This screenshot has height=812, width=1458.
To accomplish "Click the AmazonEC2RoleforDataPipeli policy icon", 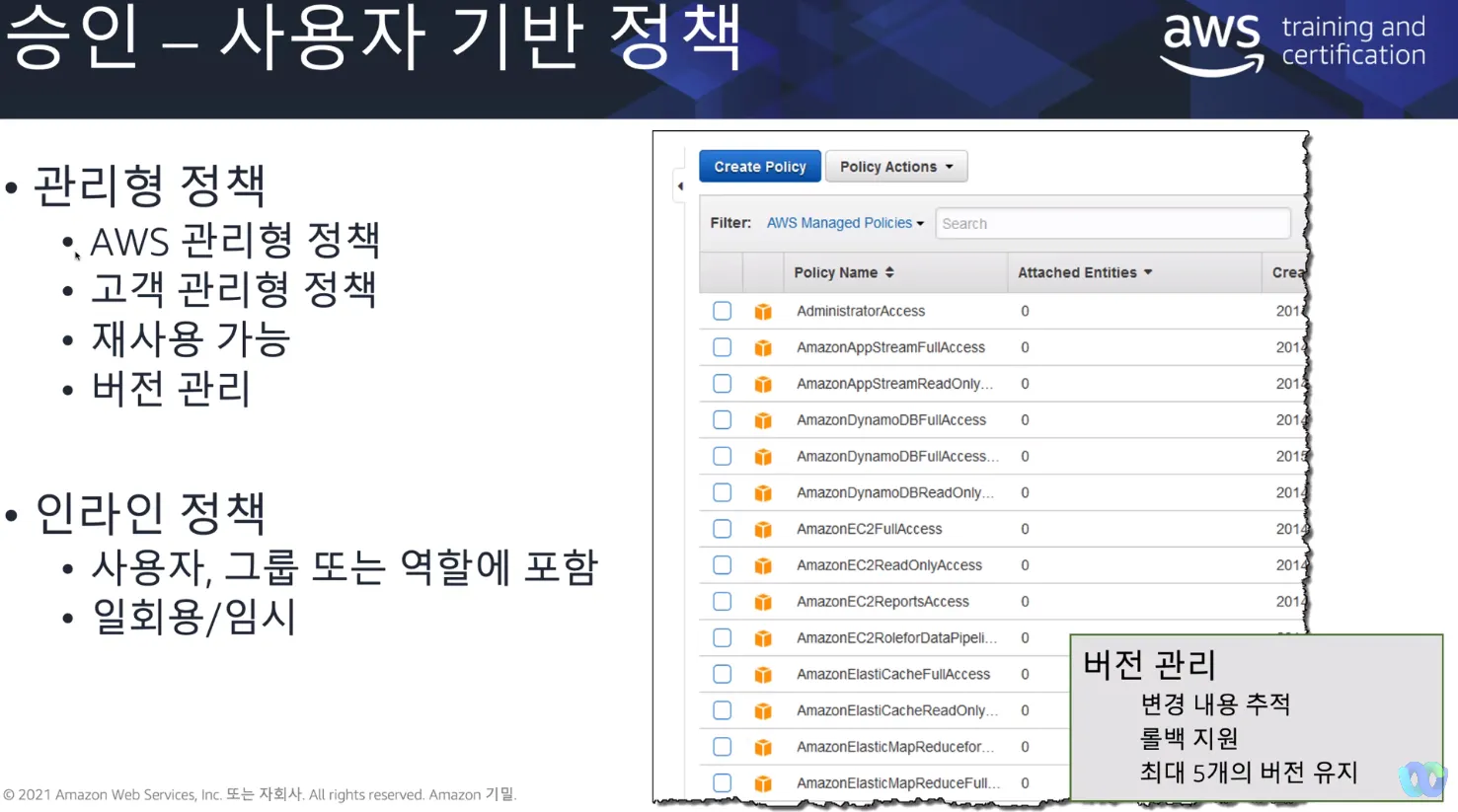I will click(x=763, y=639).
